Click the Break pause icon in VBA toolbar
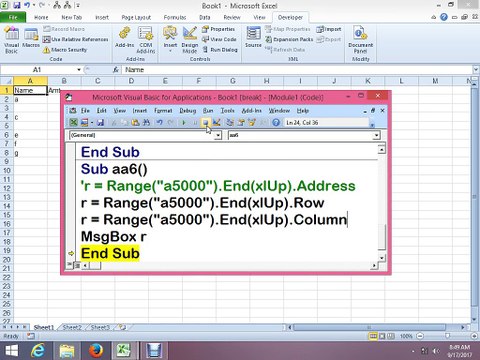The height and width of the screenshot is (360, 480). 195,123
